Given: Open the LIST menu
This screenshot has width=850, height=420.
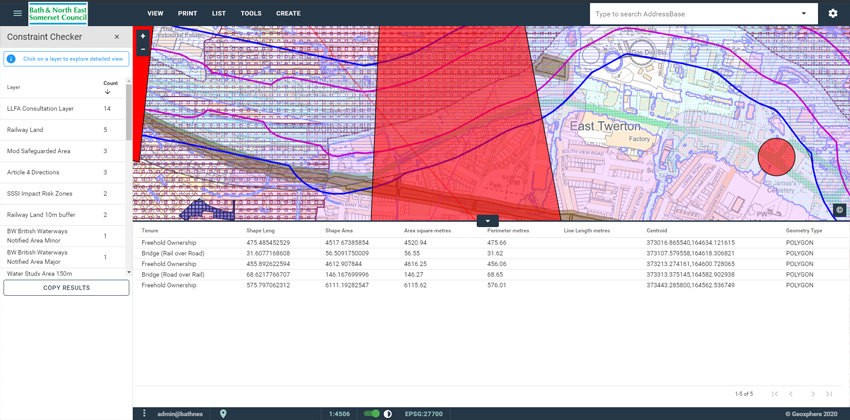Looking at the screenshot, I should tap(219, 14).
